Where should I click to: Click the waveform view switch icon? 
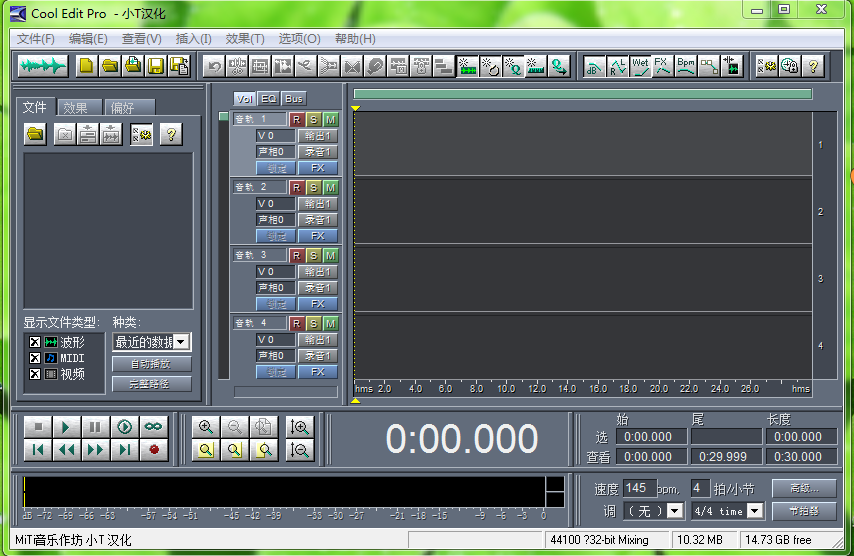click(43, 66)
